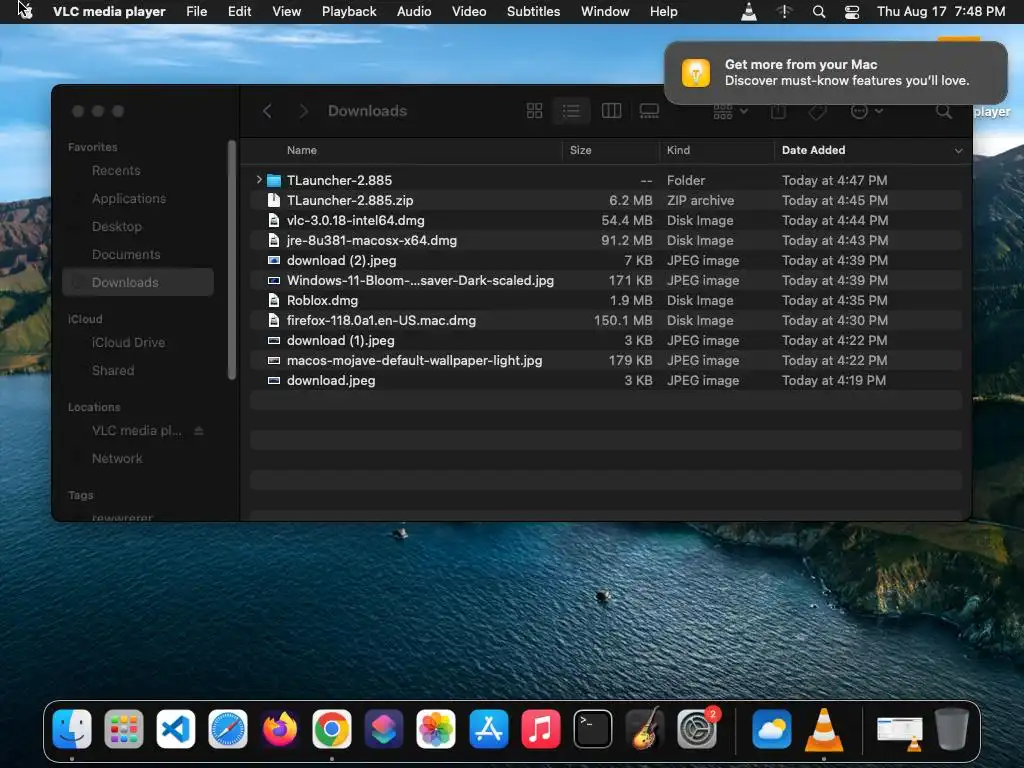This screenshot has height=768, width=1024.
Task: Switch Finder to gallery view
Action: click(x=649, y=111)
